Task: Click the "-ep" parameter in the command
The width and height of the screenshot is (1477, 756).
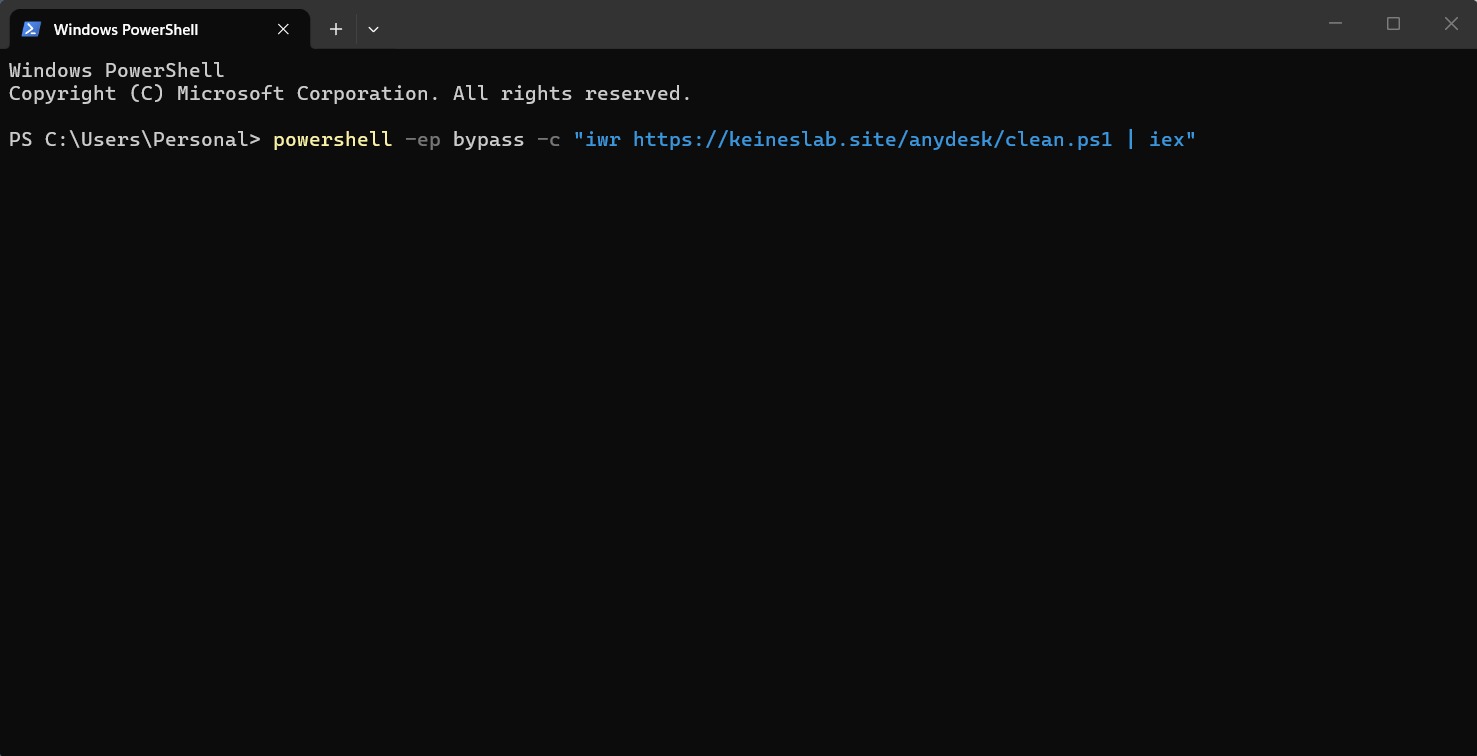Action: pos(422,139)
